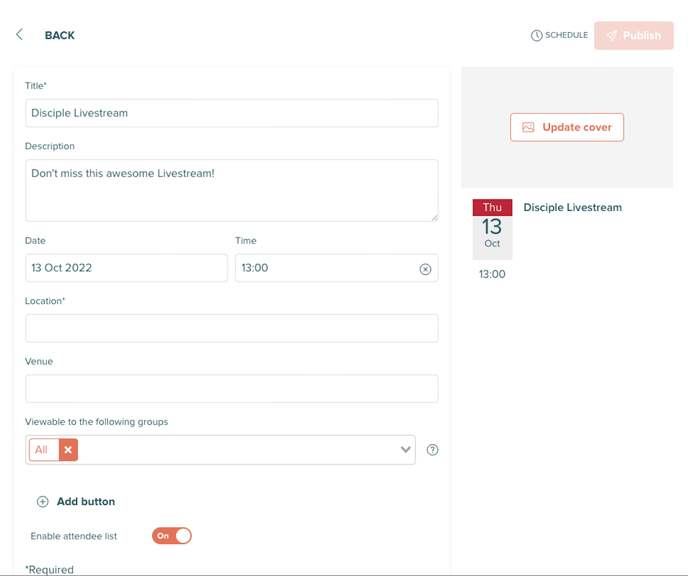
Task: Open the groups help question mark icon
Action: click(x=432, y=450)
